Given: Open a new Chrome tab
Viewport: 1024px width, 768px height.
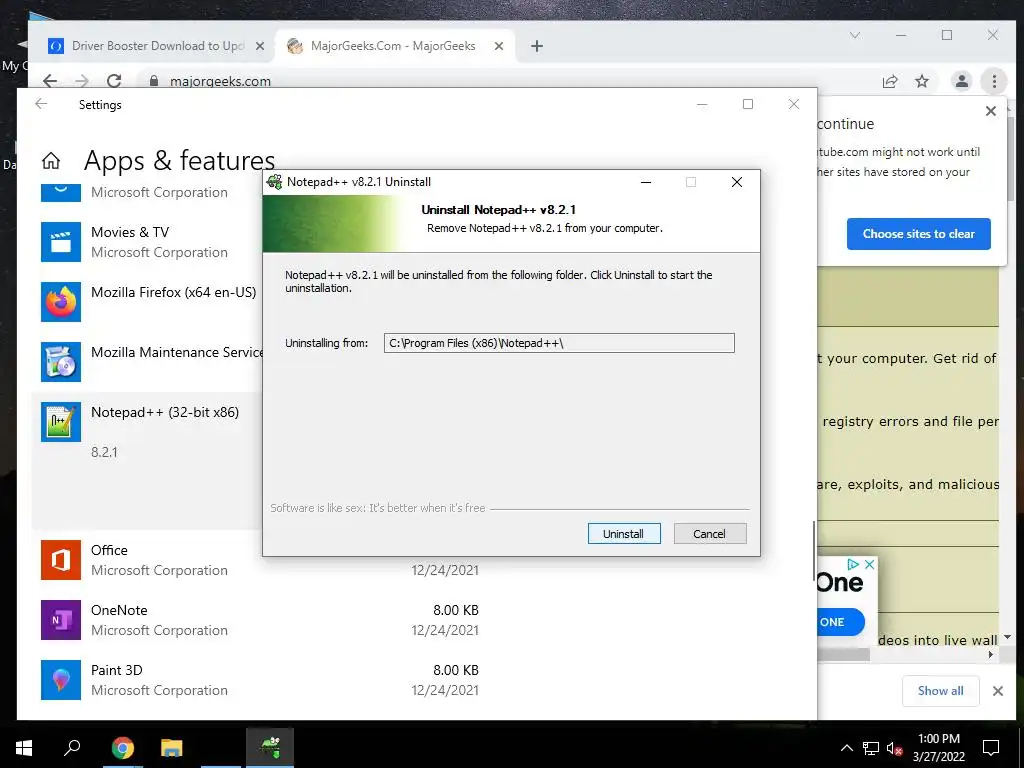Looking at the screenshot, I should (537, 46).
